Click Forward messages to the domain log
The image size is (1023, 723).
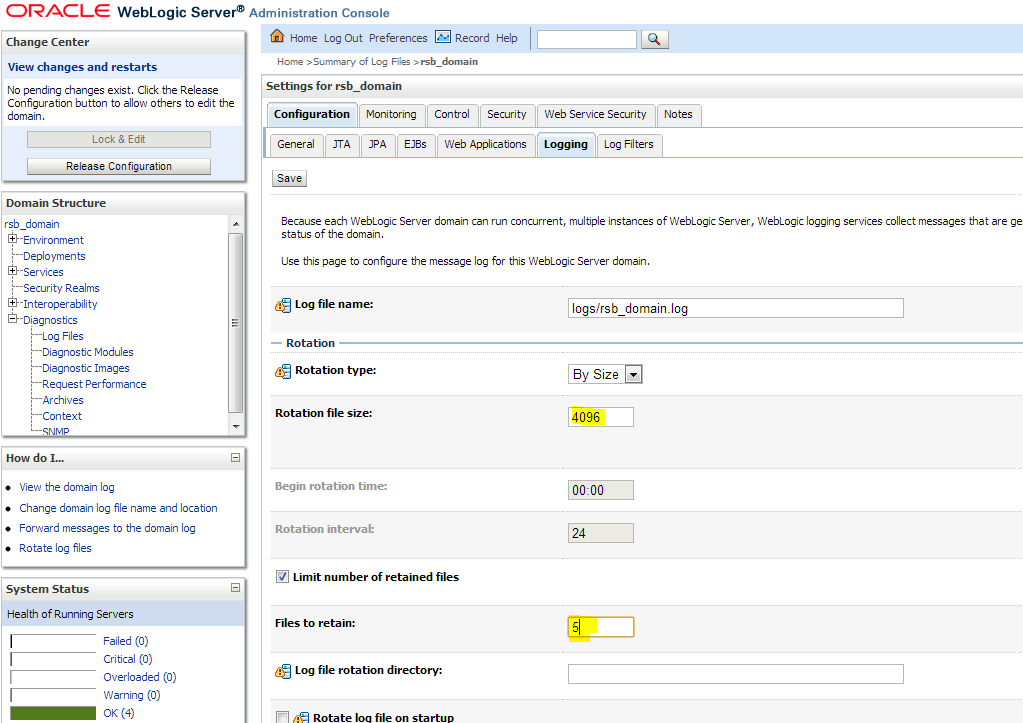coord(107,528)
